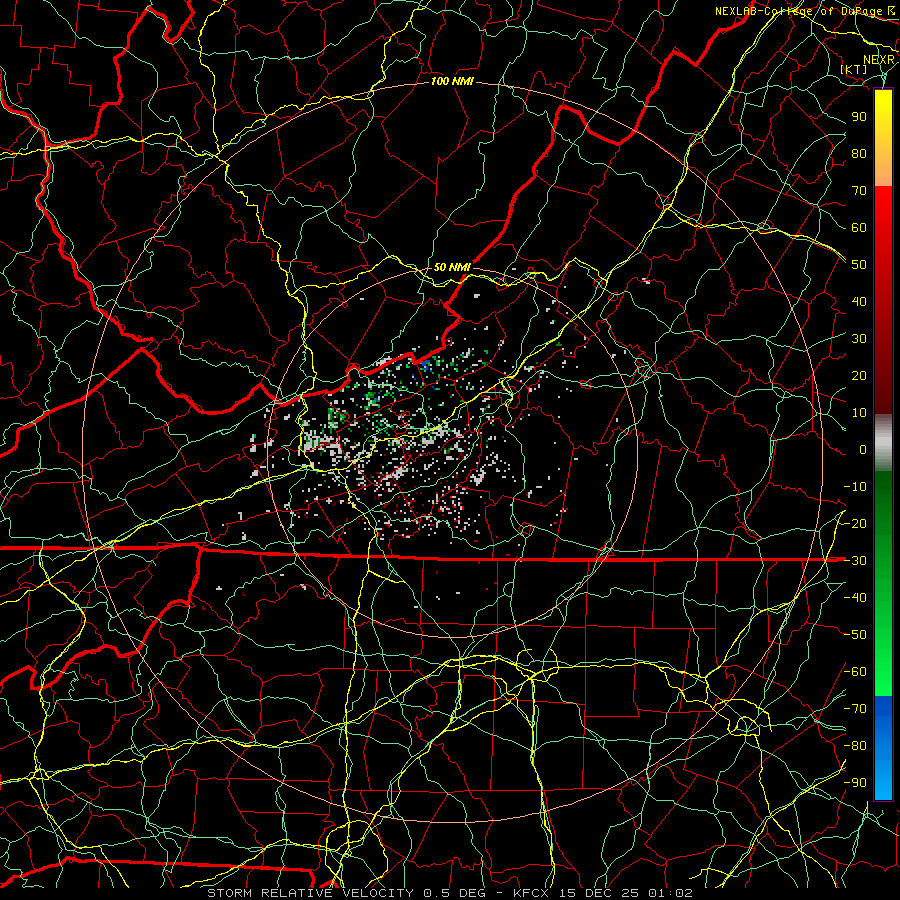
Task: Click the -10 value on velocity scale
Action: (855, 487)
